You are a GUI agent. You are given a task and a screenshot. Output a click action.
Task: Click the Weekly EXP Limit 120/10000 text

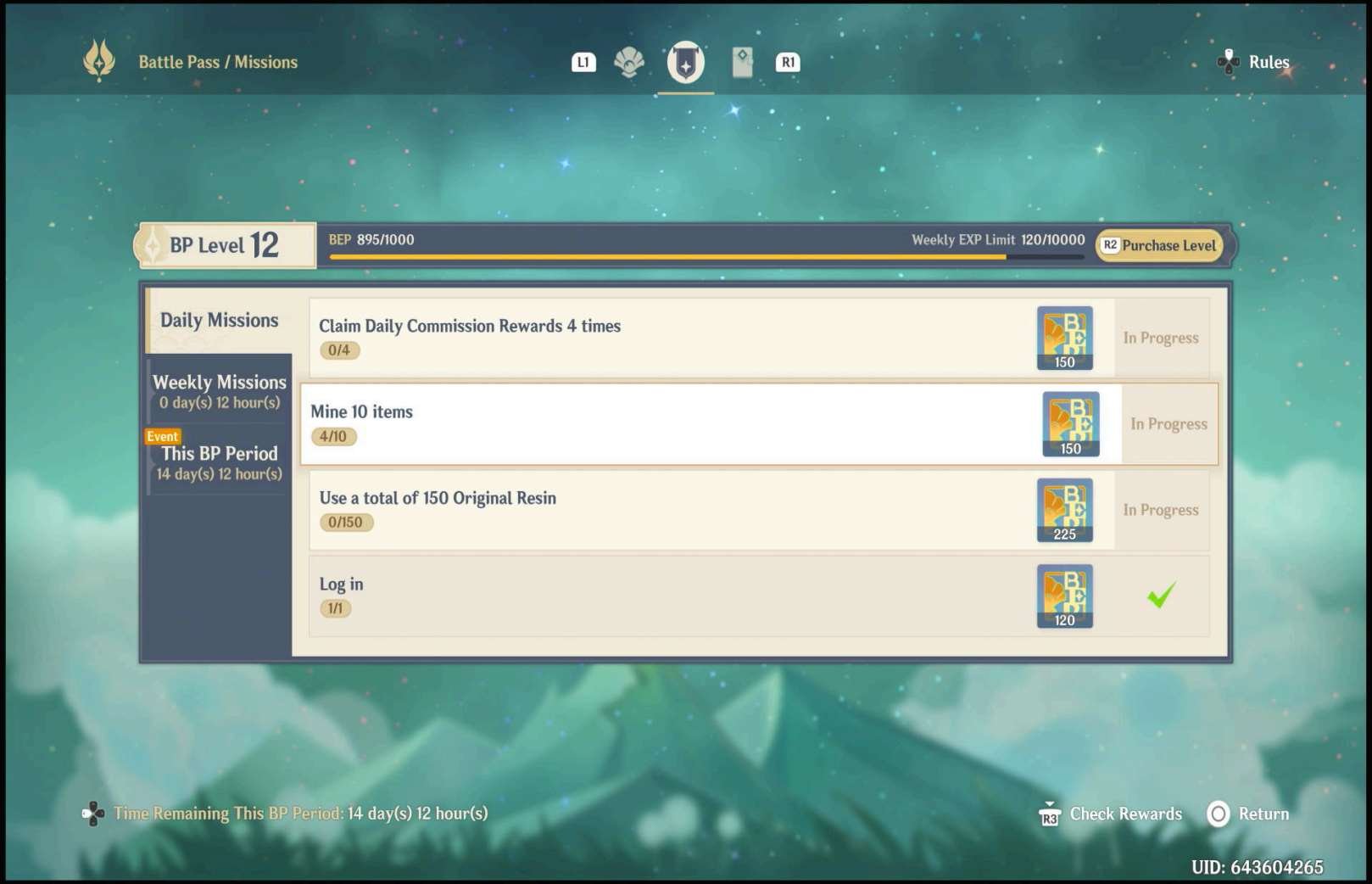coord(998,240)
